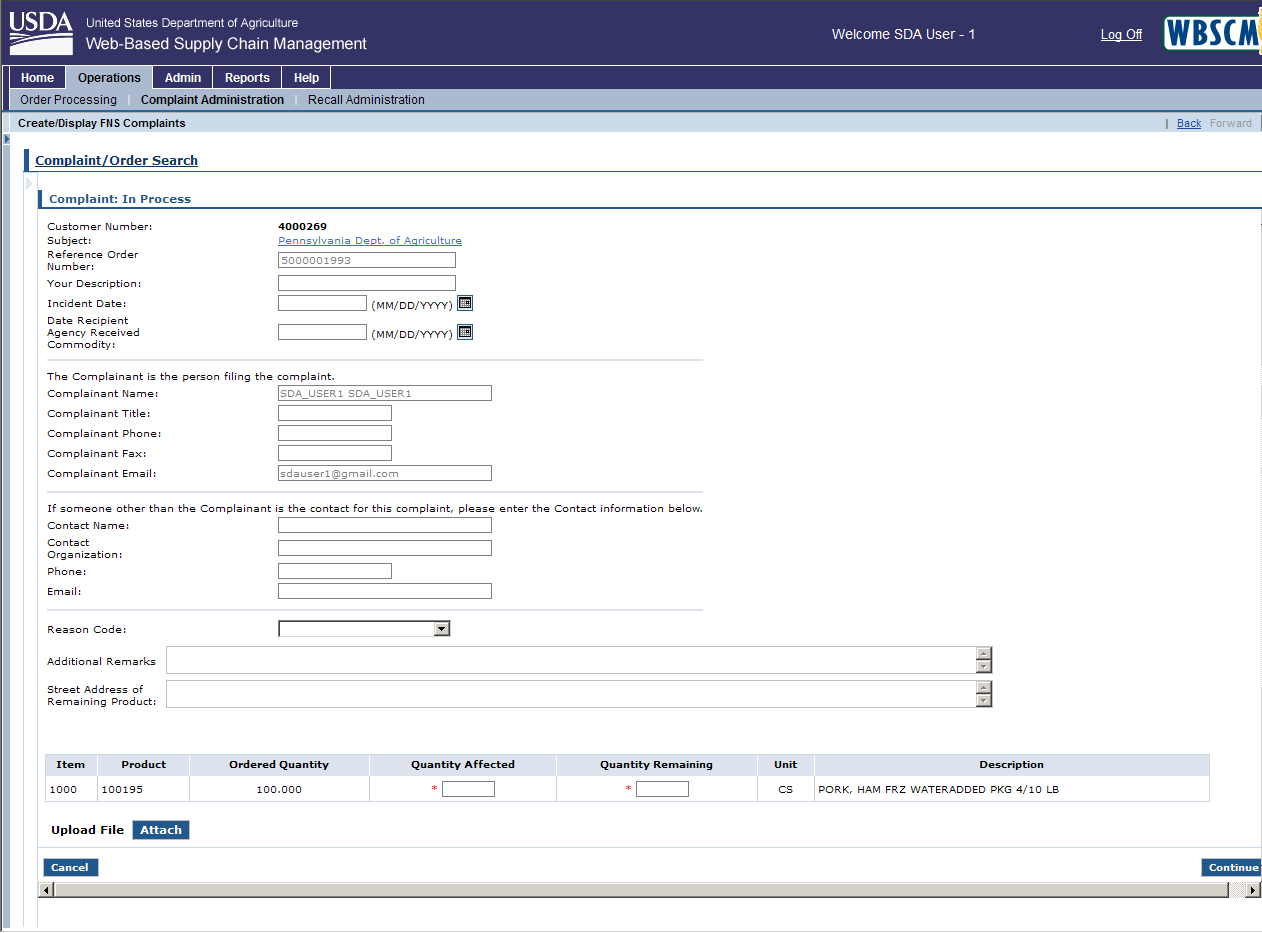
Task: Expand the Reason Code dropdown
Action: [x=441, y=629]
